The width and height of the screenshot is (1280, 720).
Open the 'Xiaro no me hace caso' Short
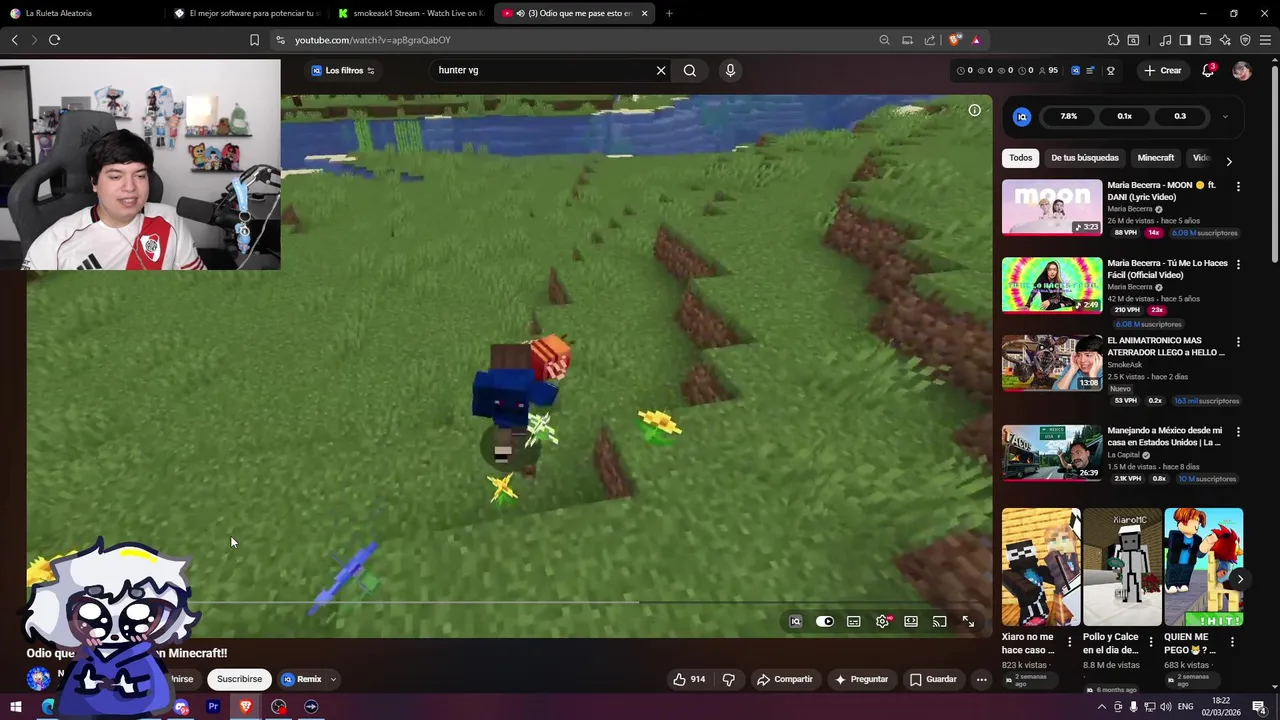pos(1041,567)
